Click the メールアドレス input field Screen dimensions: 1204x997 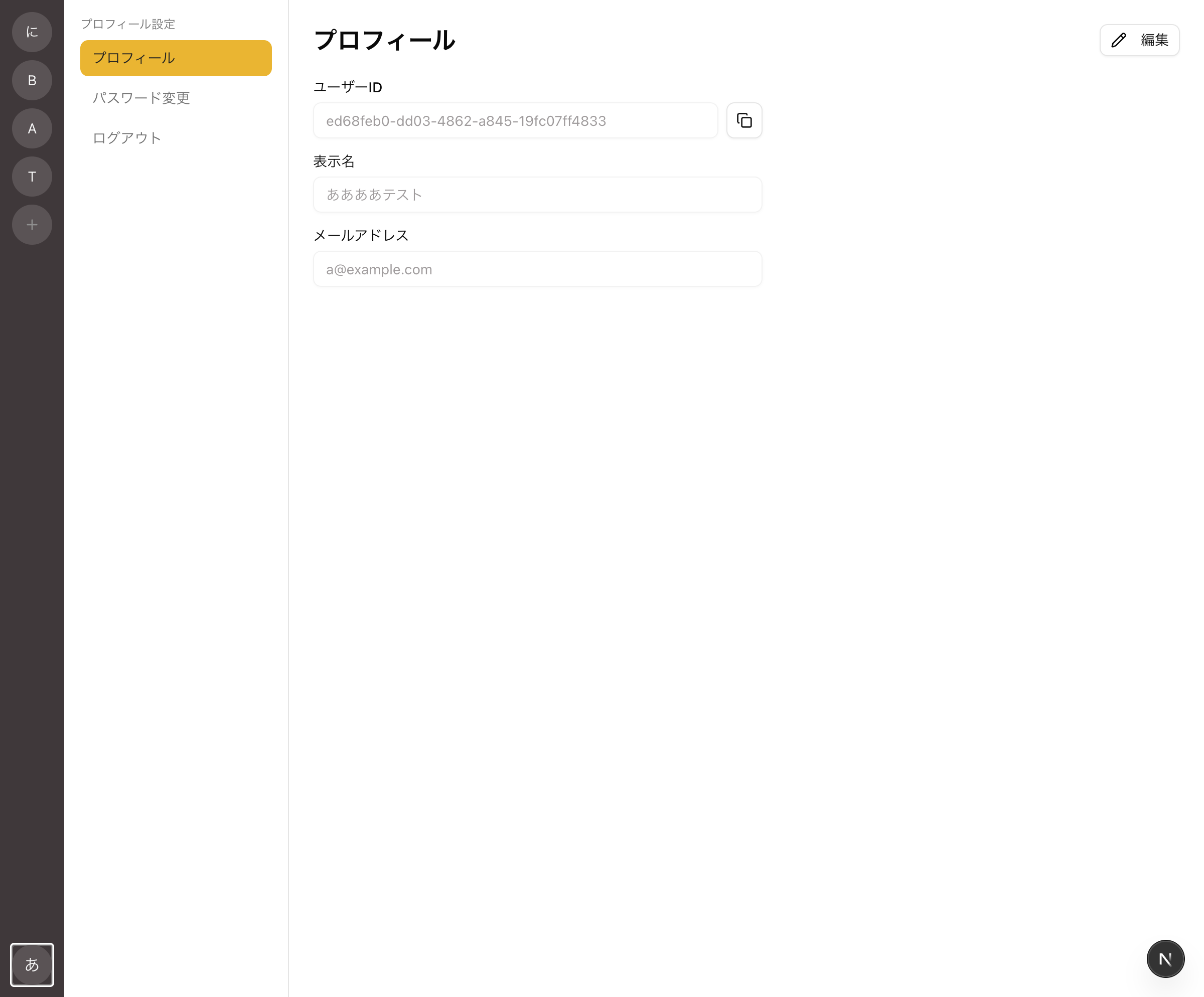(x=538, y=269)
